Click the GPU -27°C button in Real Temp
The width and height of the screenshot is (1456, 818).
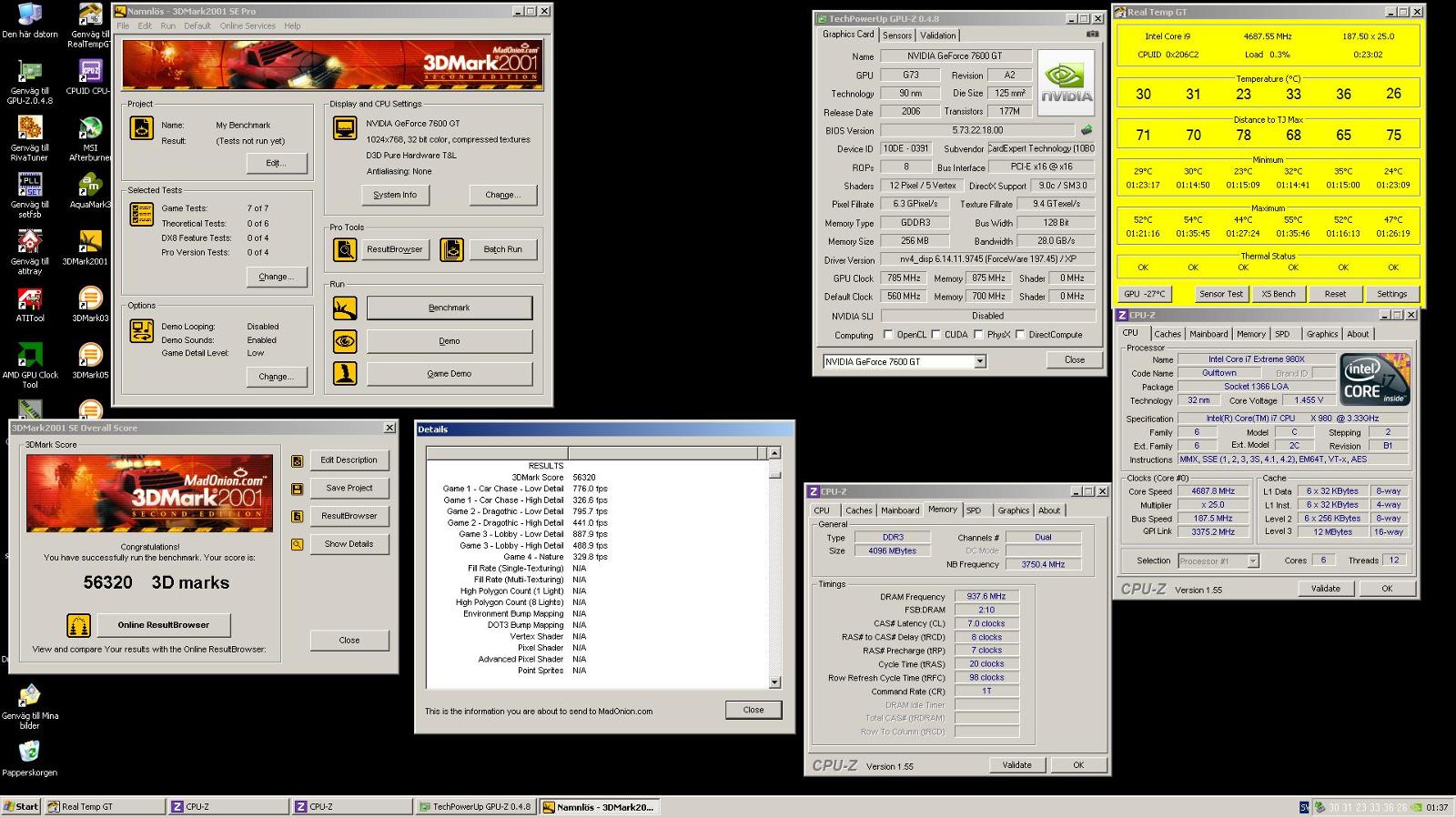[x=1145, y=294]
